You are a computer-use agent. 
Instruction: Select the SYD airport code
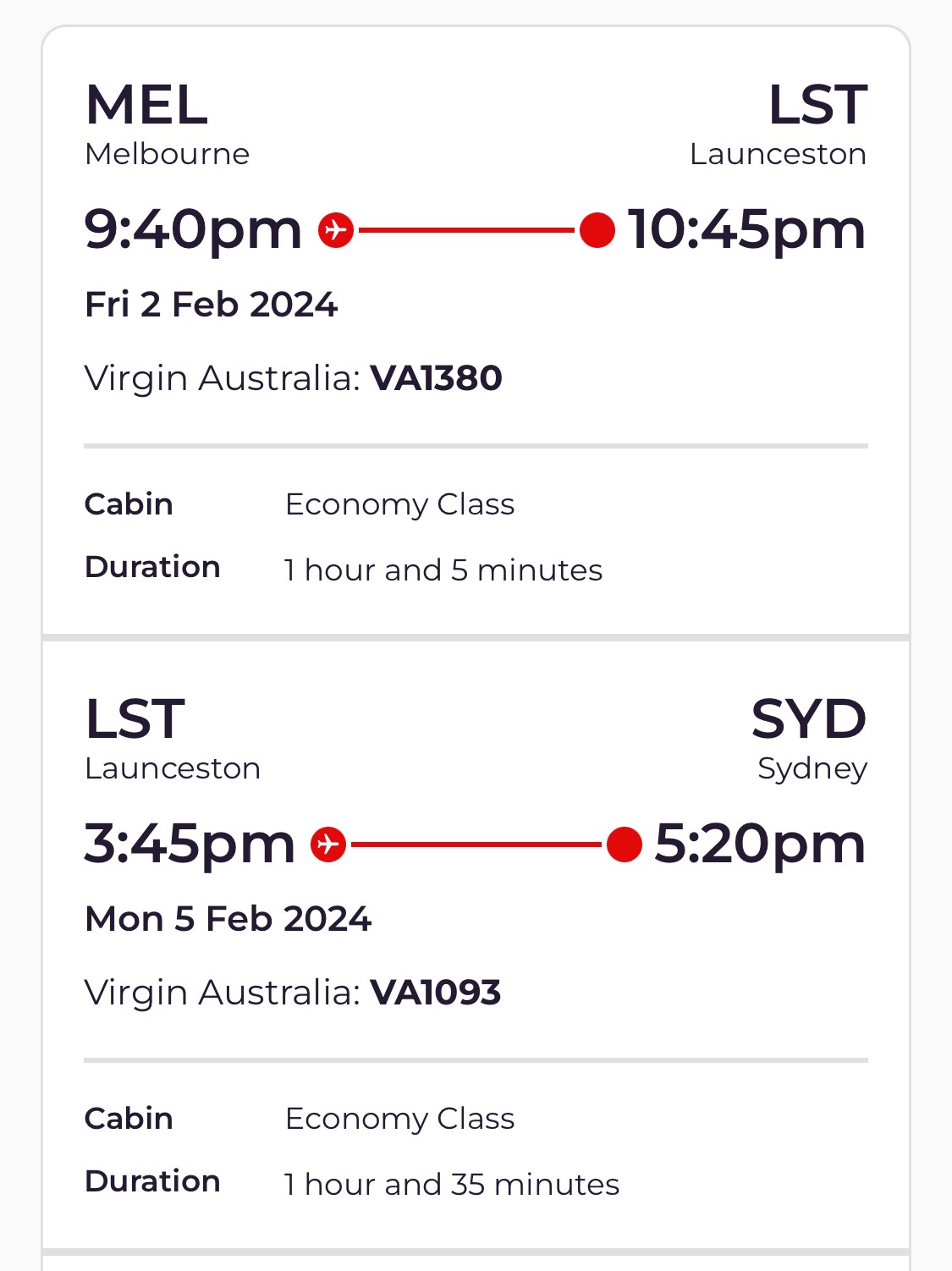coord(809,719)
